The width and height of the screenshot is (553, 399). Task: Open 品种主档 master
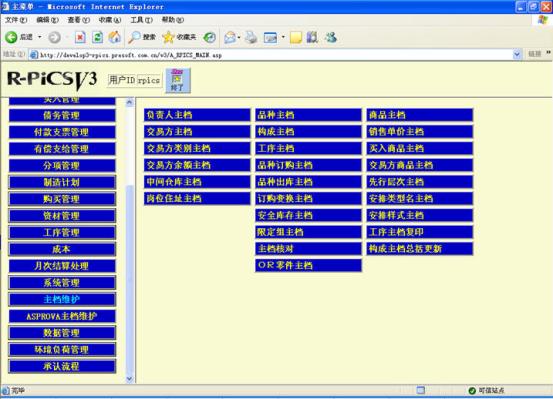coord(309,115)
